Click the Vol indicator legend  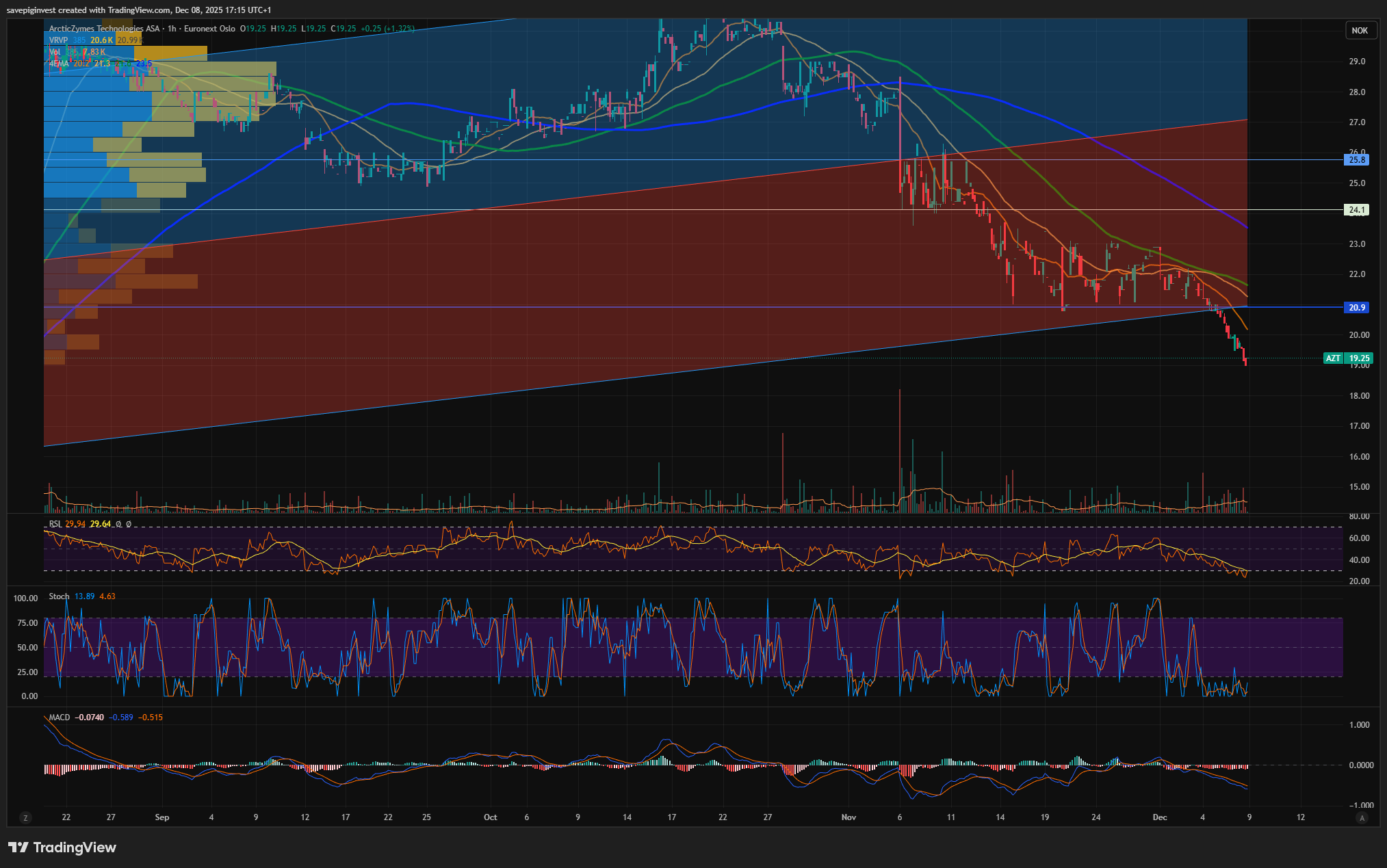click(x=55, y=52)
